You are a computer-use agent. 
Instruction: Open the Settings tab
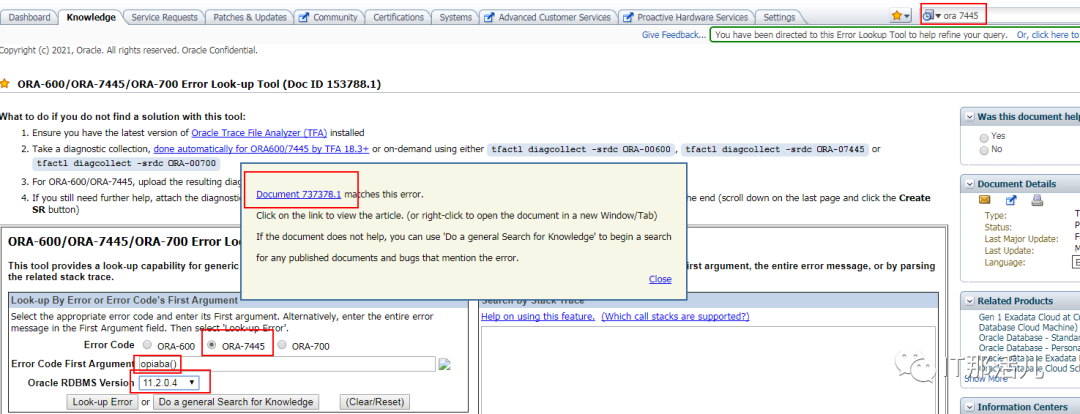click(779, 17)
